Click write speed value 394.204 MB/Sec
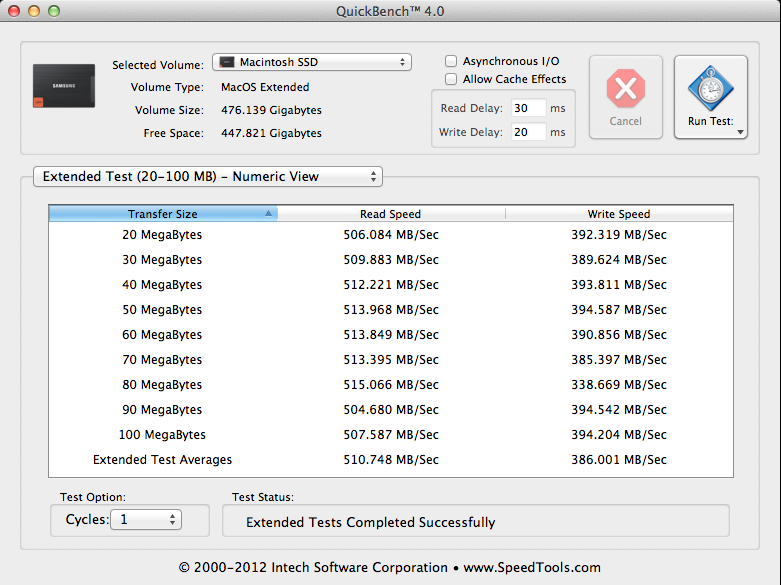The height and width of the screenshot is (585, 781). 619,435
